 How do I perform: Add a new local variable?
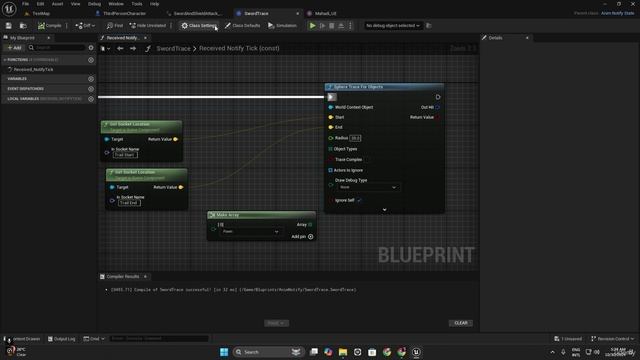[x=91, y=99]
